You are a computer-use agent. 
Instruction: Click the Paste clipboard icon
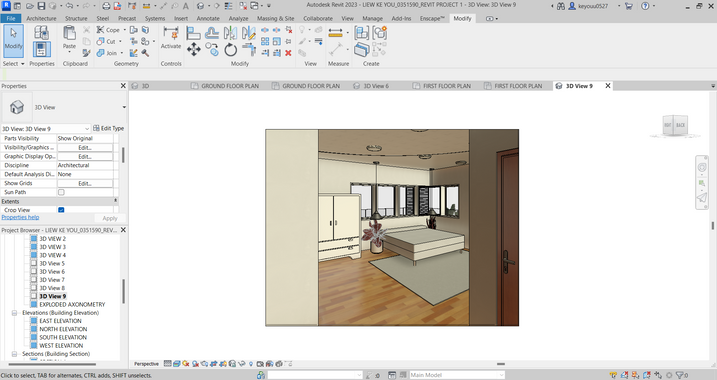70,37
